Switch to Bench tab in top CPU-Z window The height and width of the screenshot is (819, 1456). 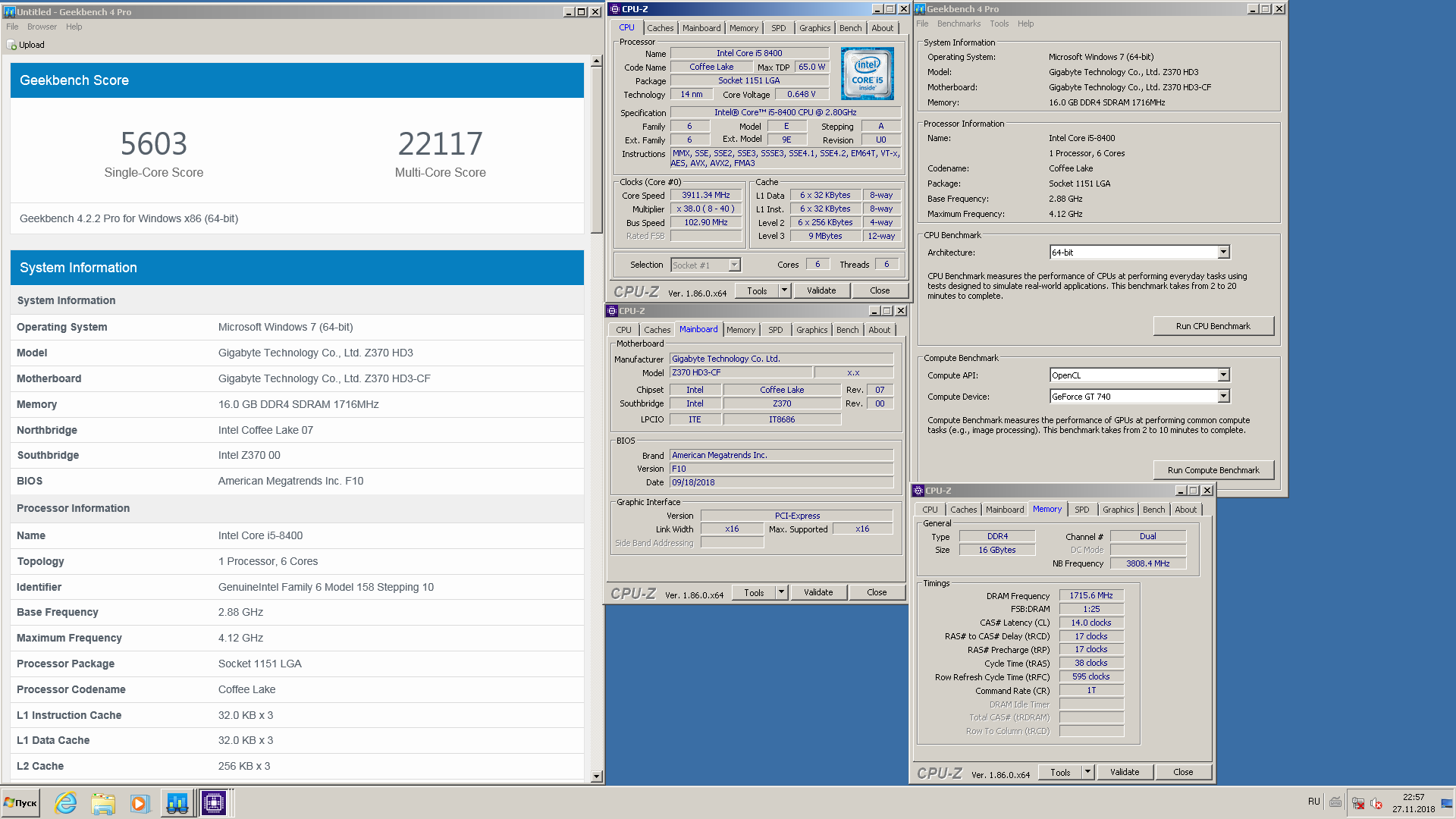pos(851,28)
